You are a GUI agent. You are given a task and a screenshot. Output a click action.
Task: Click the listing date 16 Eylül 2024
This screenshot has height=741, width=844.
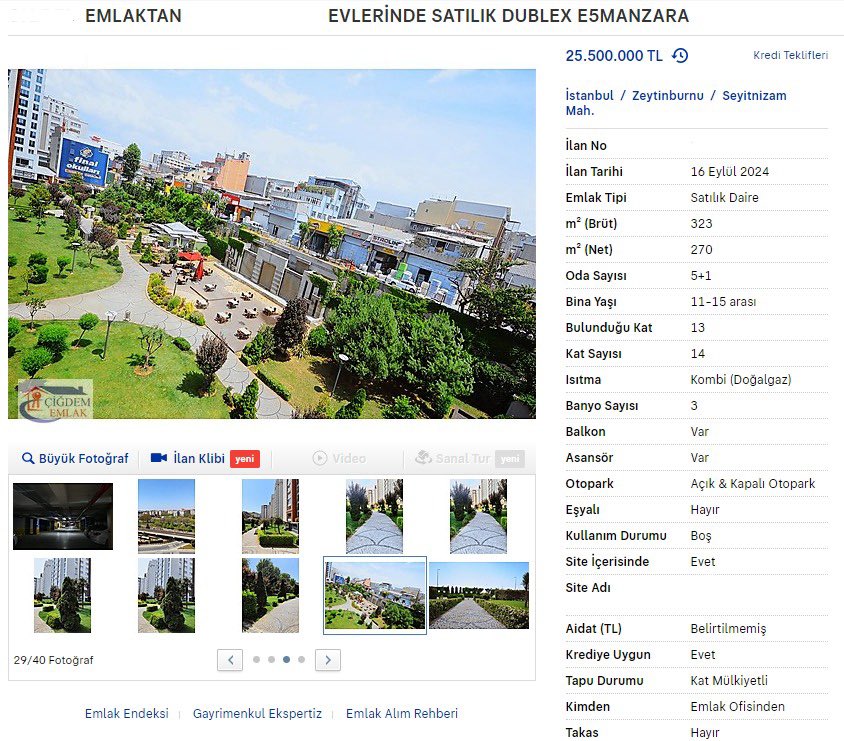click(x=729, y=172)
